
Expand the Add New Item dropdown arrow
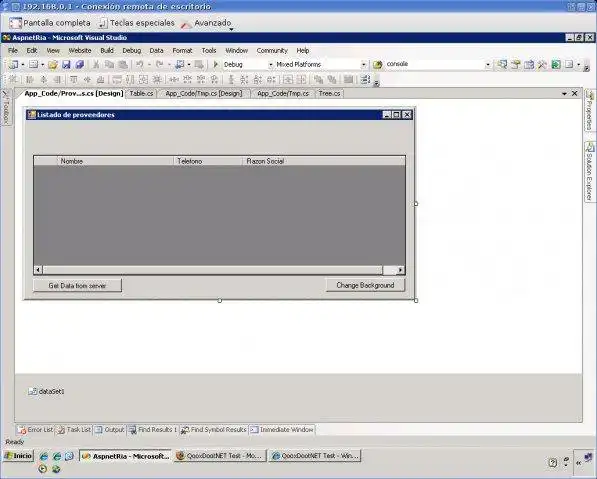pos(43,65)
